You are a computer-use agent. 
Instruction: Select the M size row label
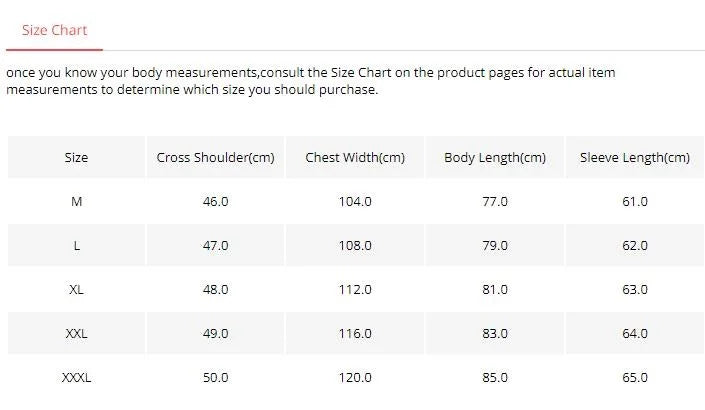[x=76, y=201]
